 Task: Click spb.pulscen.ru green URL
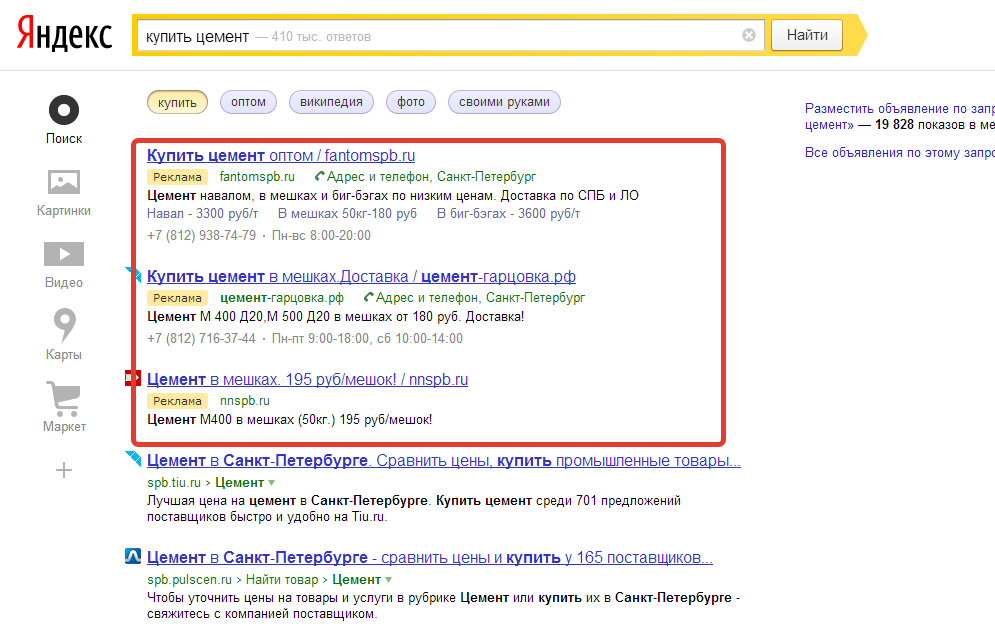(x=190, y=580)
